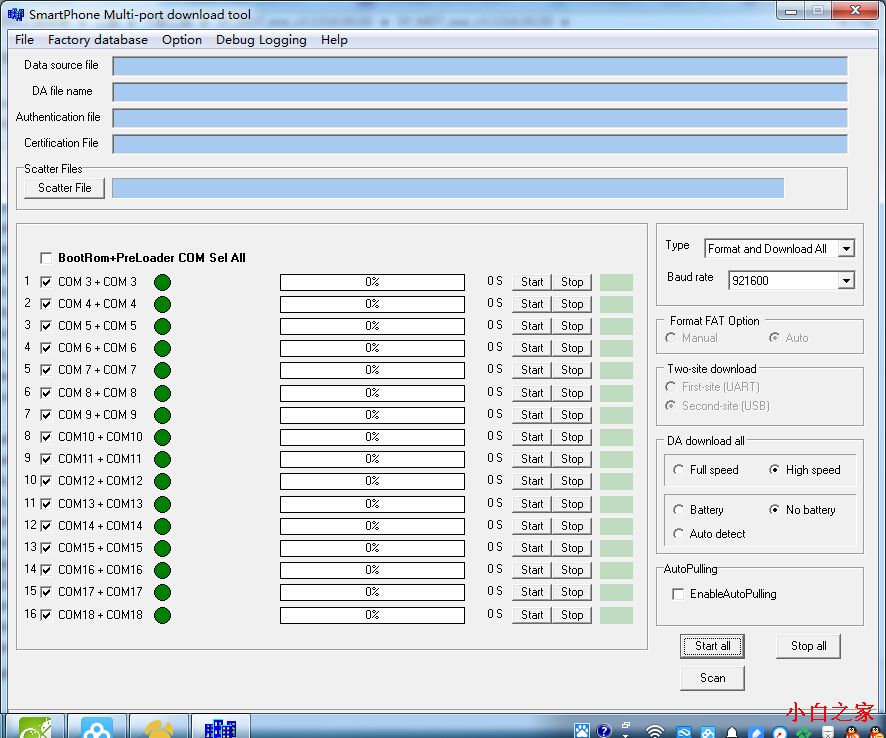Click the green status dot for COM16
Viewport: 886px width, 738px height.
[x=162, y=570]
